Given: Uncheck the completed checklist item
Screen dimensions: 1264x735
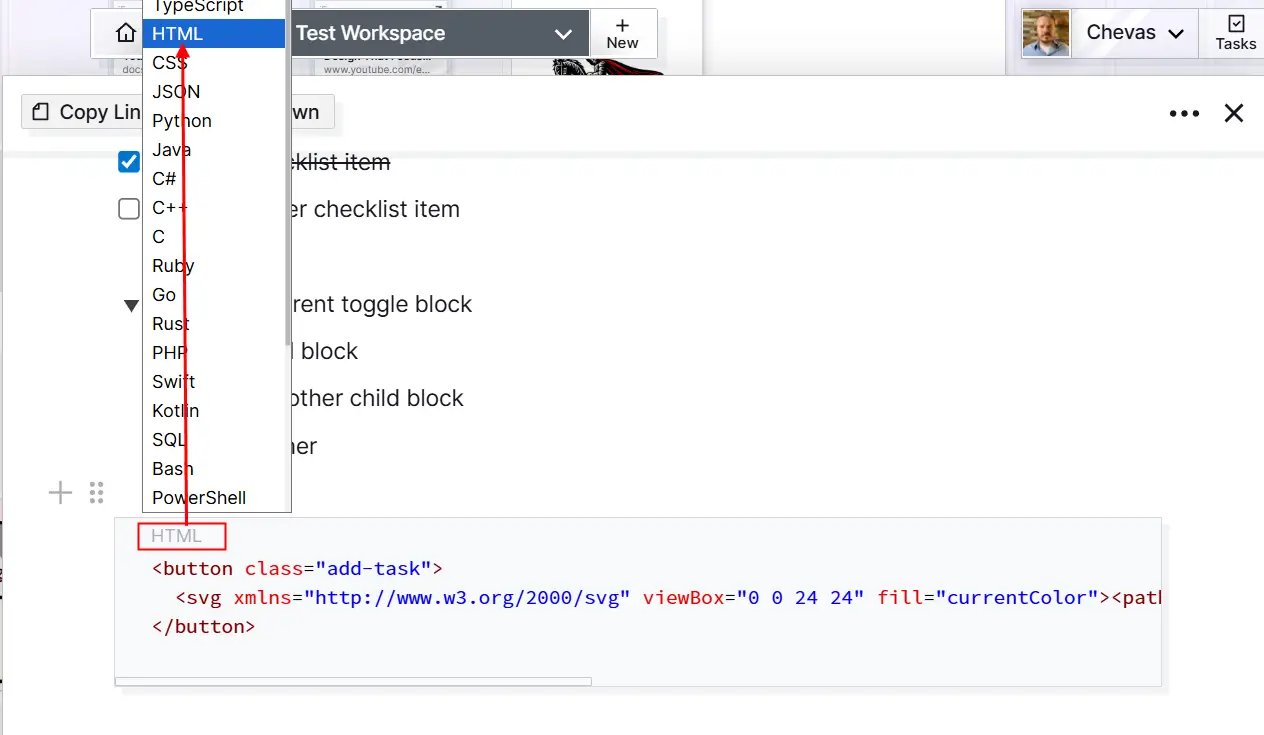Looking at the screenshot, I should pyautogui.click(x=128, y=161).
